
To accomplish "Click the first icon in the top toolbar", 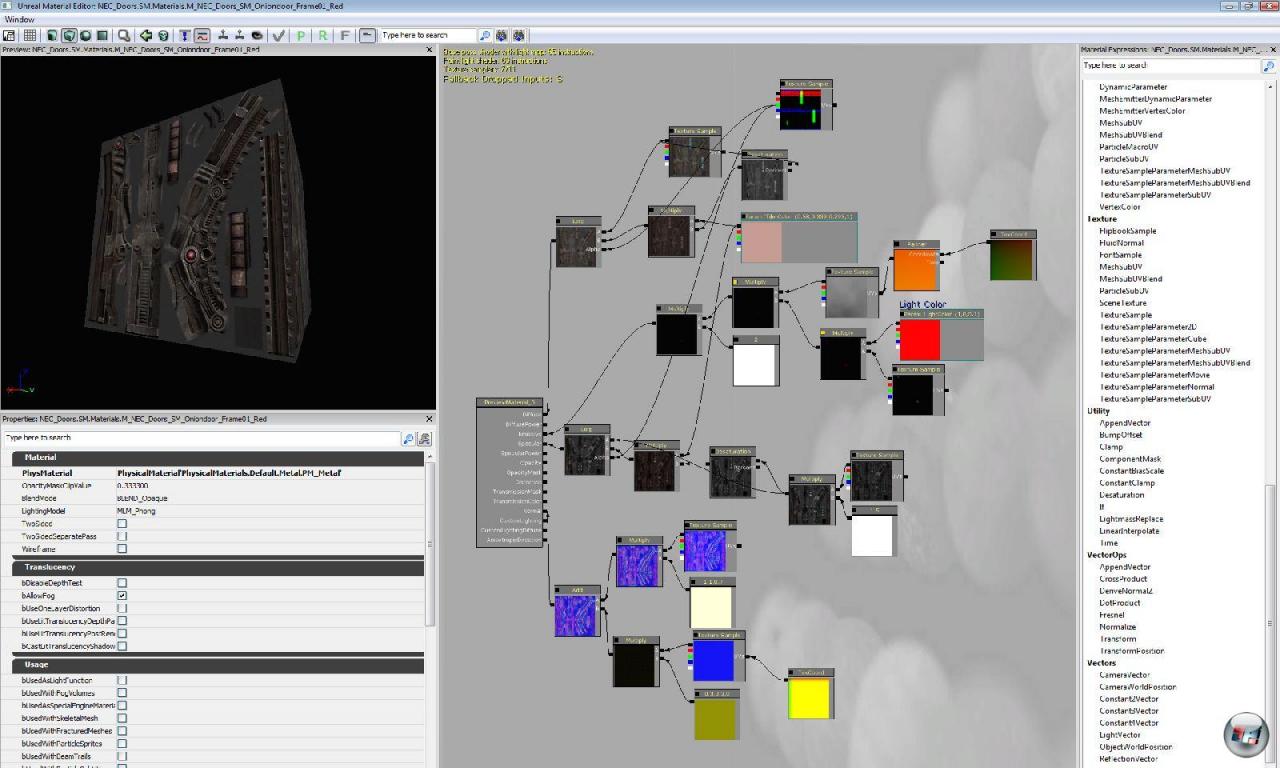I will point(9,35).
